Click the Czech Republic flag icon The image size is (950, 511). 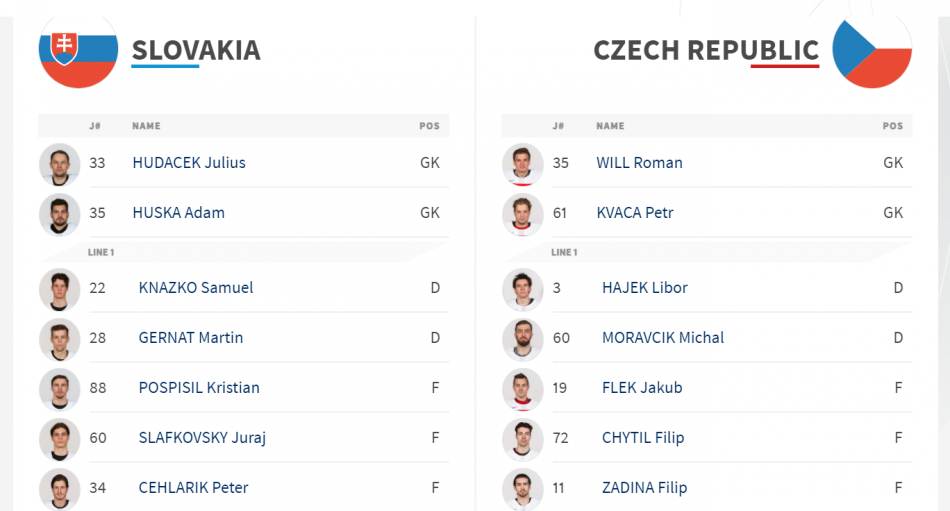871,52
